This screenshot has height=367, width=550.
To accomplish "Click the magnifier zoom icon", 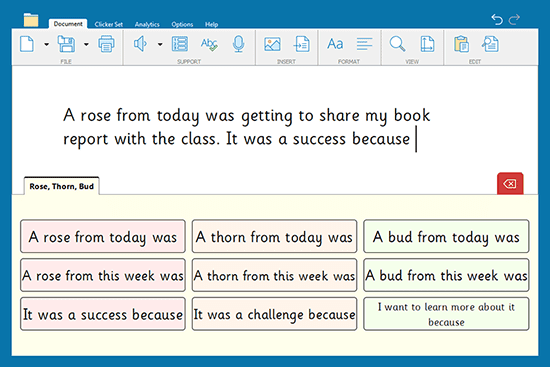I will [x=397, y=44].
